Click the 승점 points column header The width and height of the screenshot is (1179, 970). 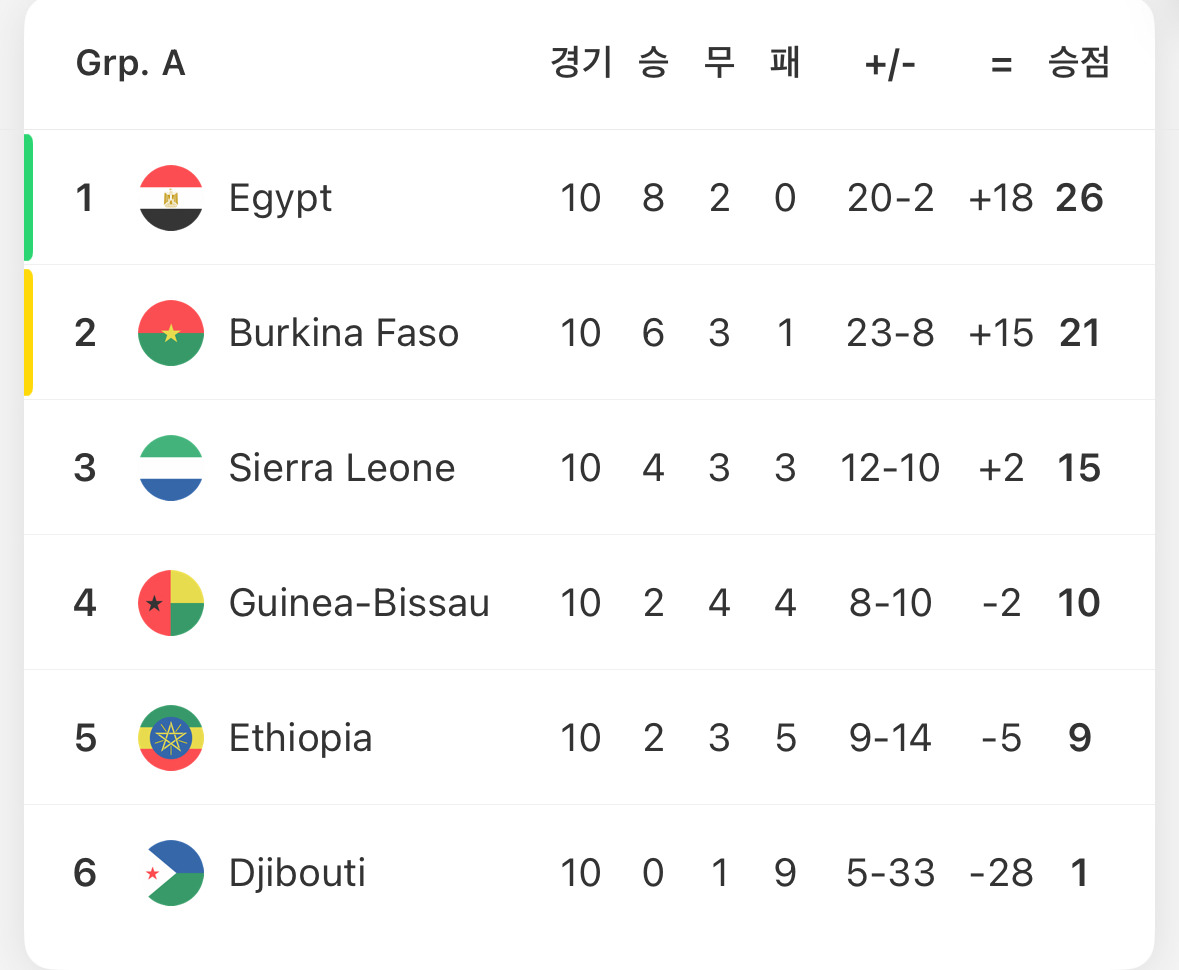coord(1078,64)
